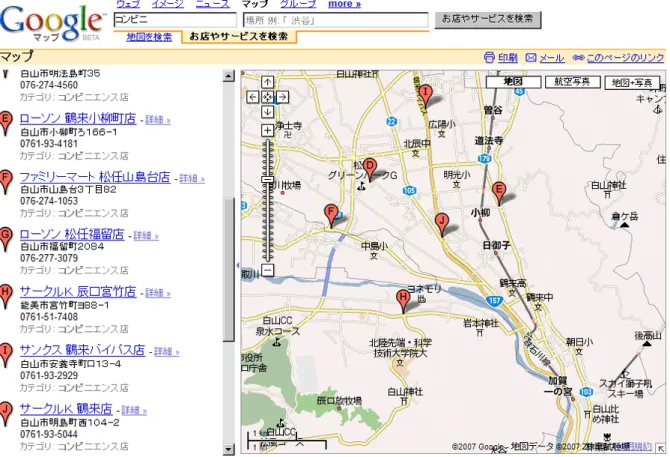This screenshot has height=457, width=670.
Task: Show 詳細 for サンクス 鶴来バイパス店
Action: click(167, 352)
